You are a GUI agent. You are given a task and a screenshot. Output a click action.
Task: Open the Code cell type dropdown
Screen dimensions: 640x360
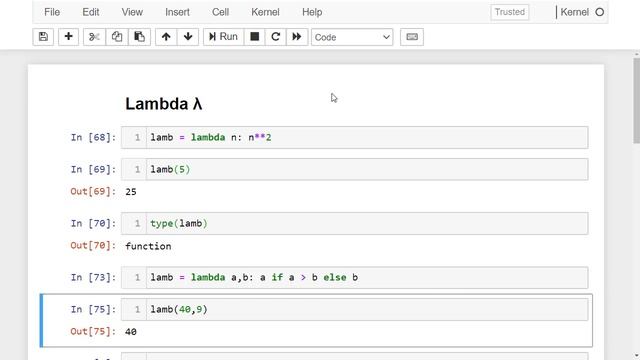coord(352,37)
